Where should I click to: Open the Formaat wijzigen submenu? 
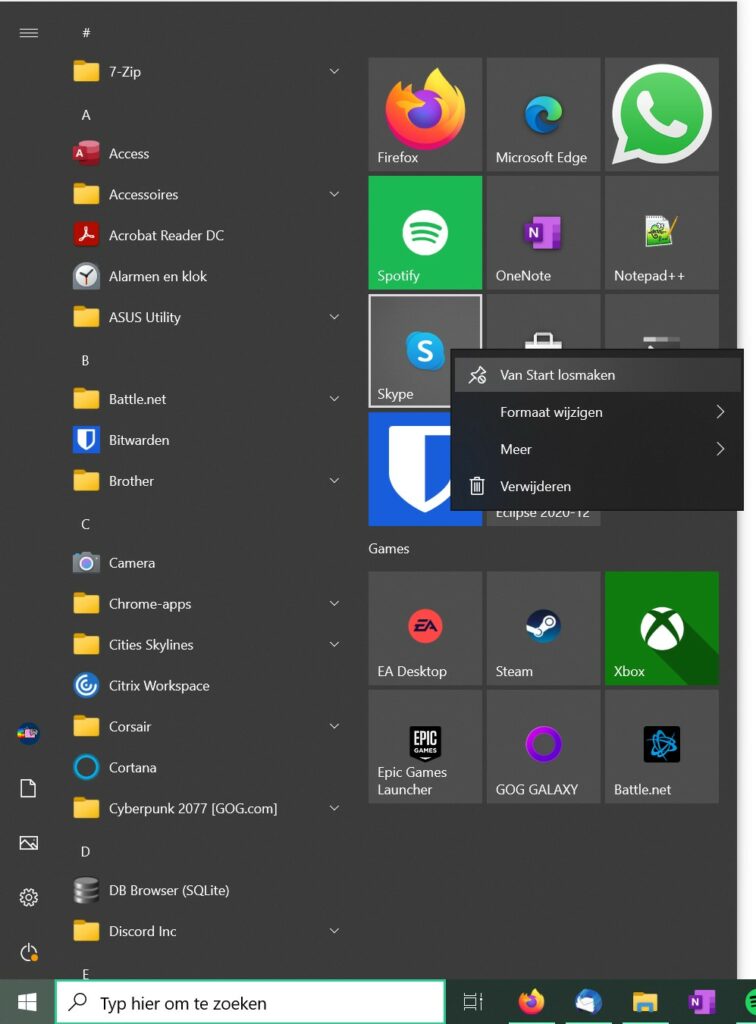tap(597, 412)
